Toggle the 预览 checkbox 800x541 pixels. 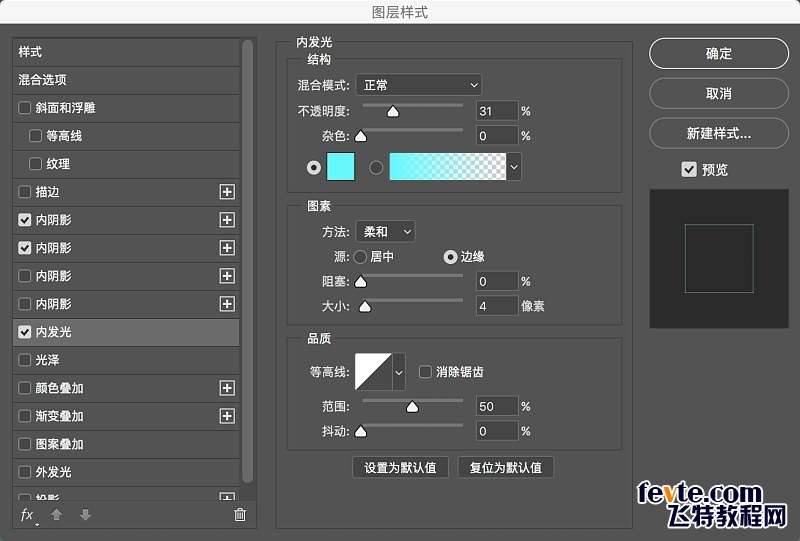(689, 169)
